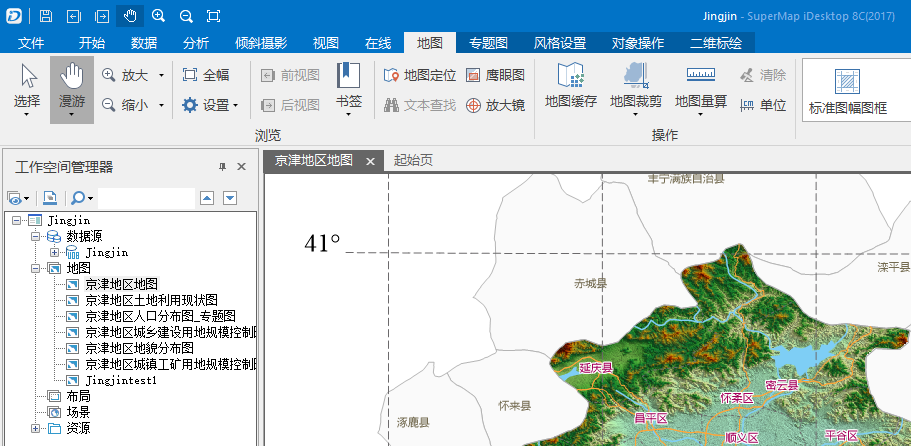The width and height of the screenshot is (911, 446).
Task: Expand the 缩小 dropdown arrow
Action: click(x=162, y=105)
